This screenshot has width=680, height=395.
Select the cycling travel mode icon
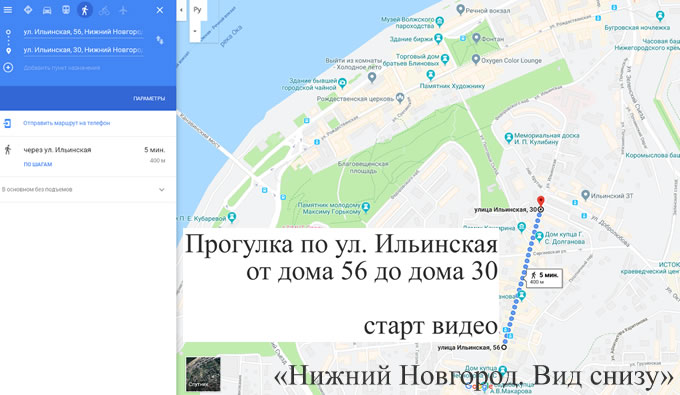(x=104, y=10)
